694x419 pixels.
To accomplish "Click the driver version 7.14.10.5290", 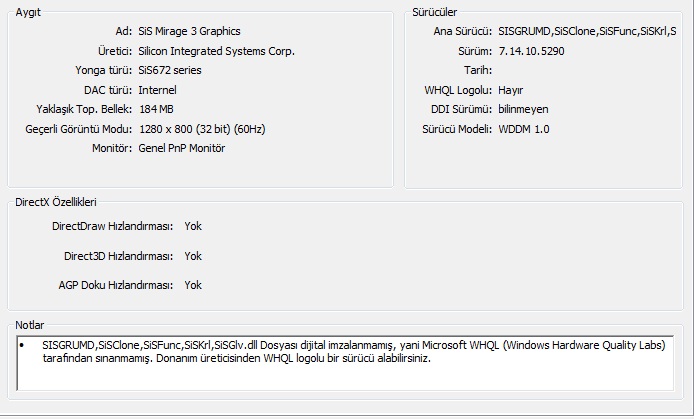I will coord(531,51).
